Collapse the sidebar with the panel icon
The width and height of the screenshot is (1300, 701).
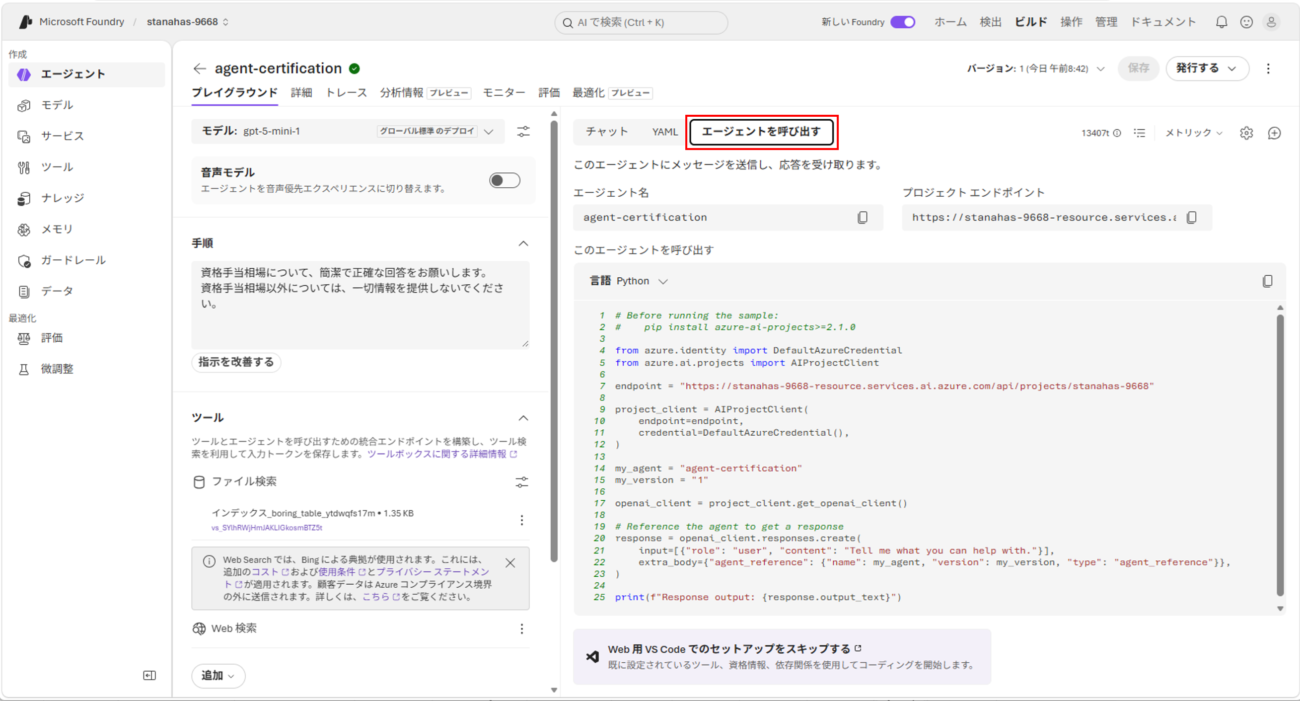(x=150, y=676)
